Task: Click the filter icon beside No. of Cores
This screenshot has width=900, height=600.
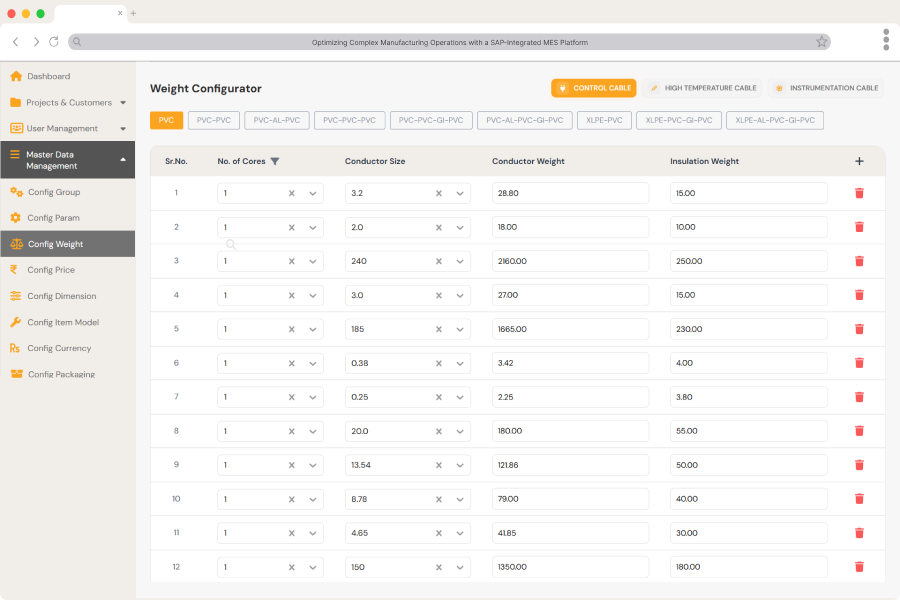Action: click(x=275, y=161)
